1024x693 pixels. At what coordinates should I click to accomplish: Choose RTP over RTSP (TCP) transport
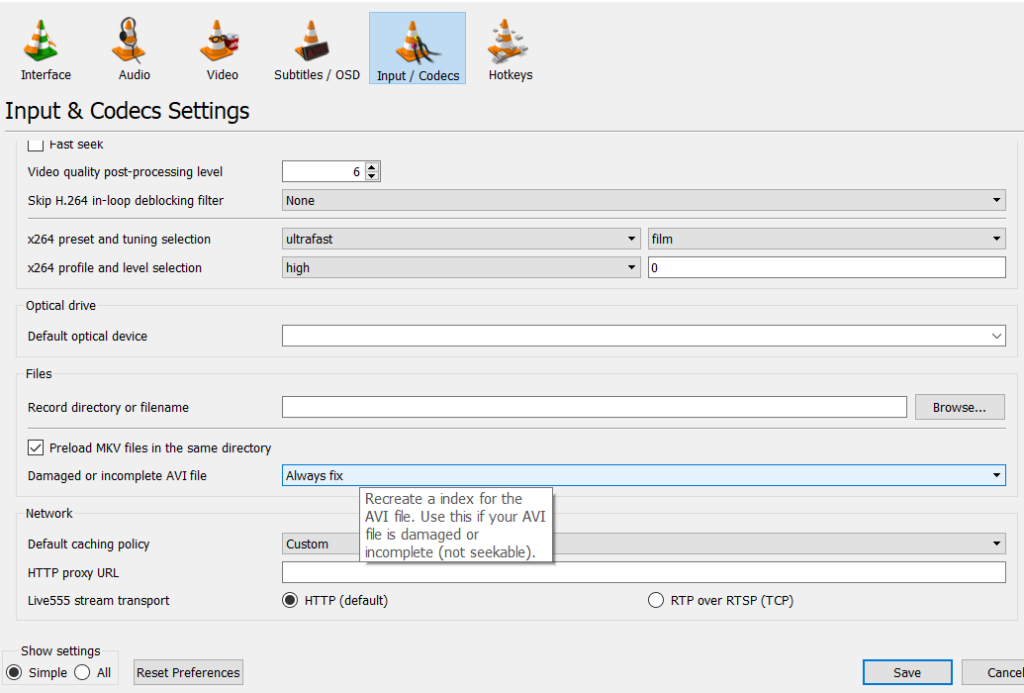pyautogui.click(x=656, y=600)
